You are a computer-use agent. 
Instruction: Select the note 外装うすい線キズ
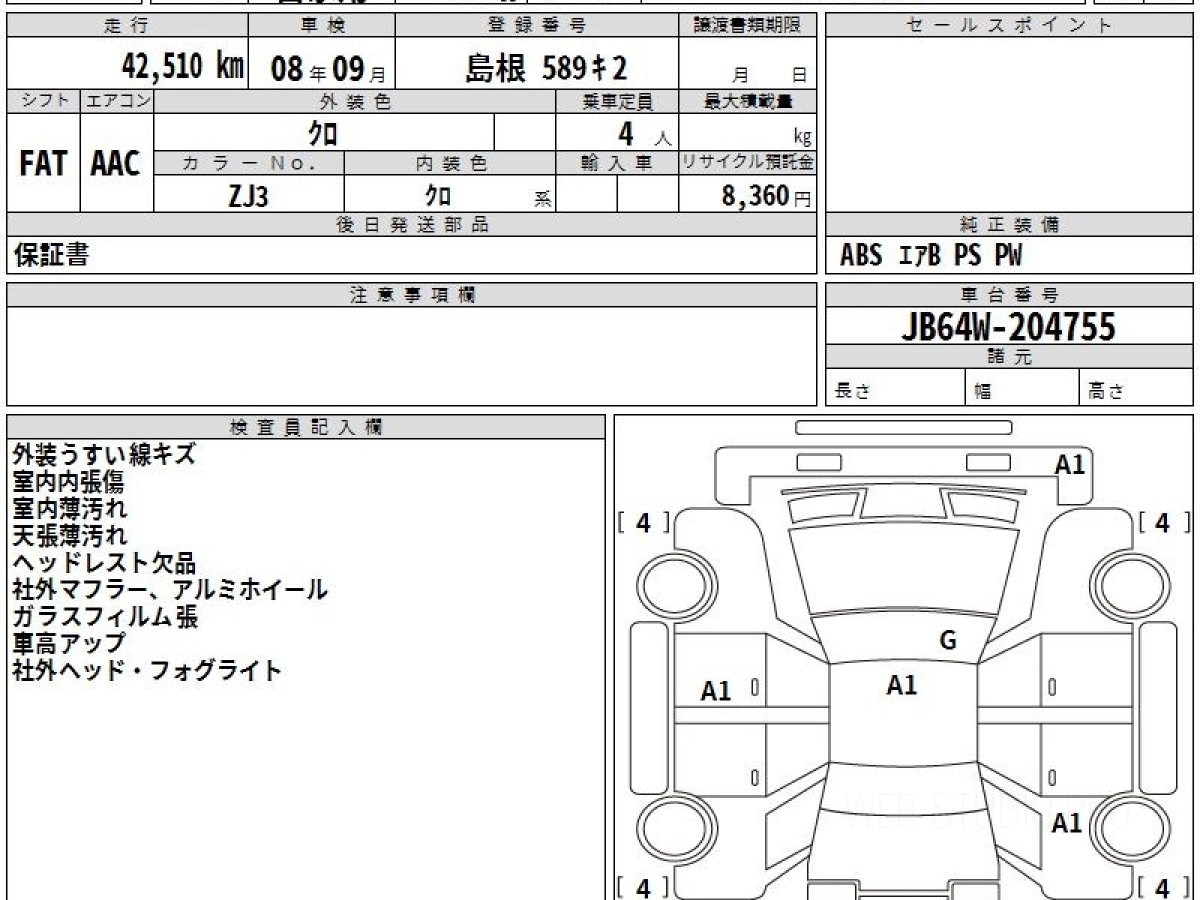(x=105, y=455)
